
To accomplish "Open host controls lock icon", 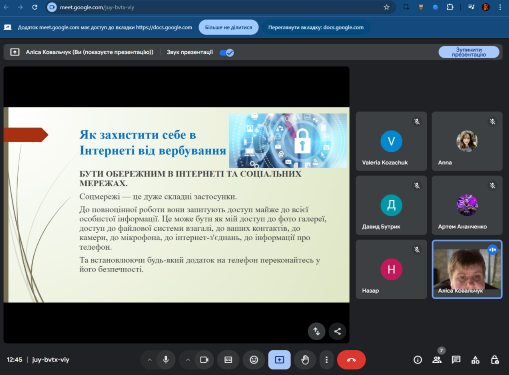I will coord(495,360).
